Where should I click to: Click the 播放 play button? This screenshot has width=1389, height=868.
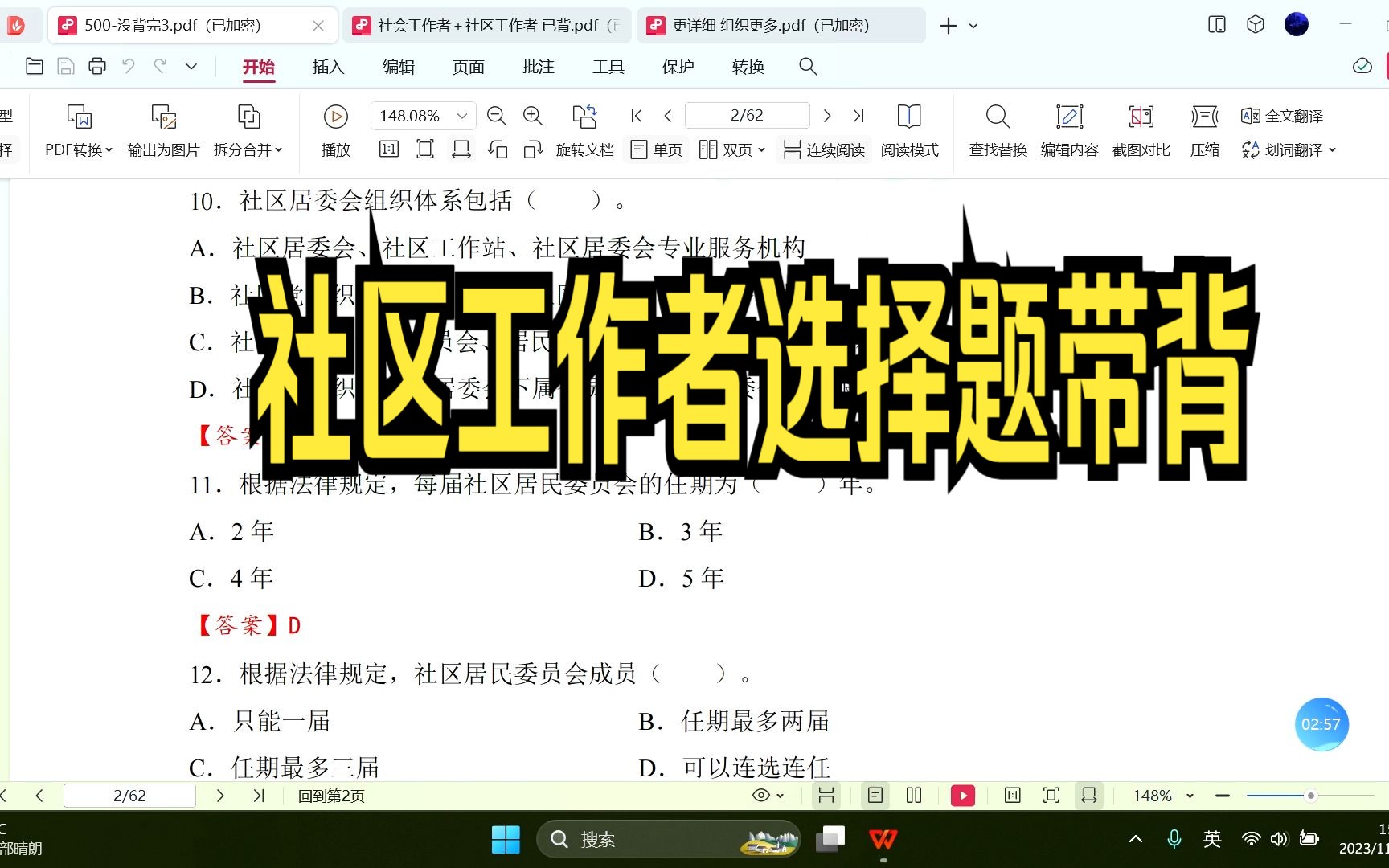335,130
